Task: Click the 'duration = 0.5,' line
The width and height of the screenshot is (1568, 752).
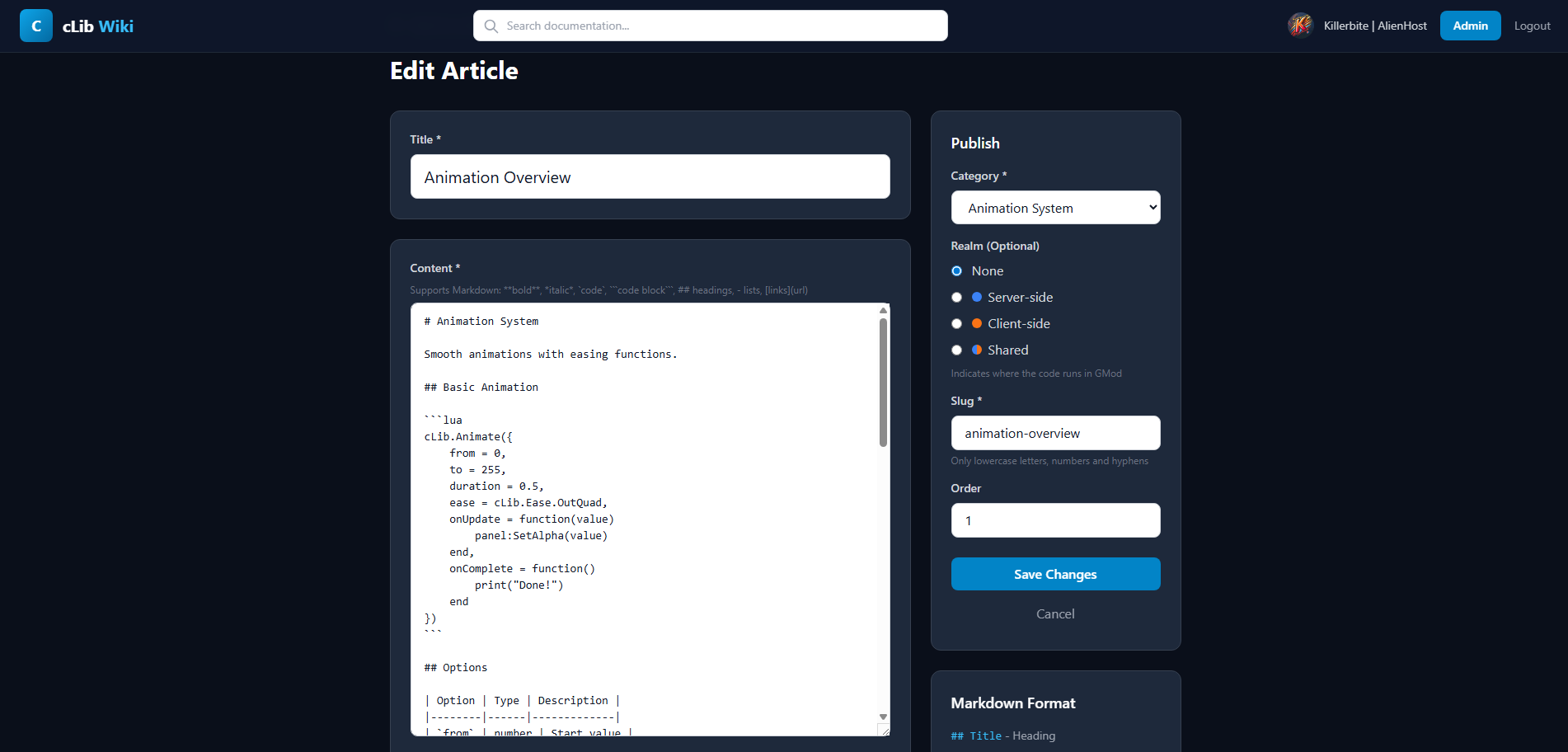Action: pos(496,486)
